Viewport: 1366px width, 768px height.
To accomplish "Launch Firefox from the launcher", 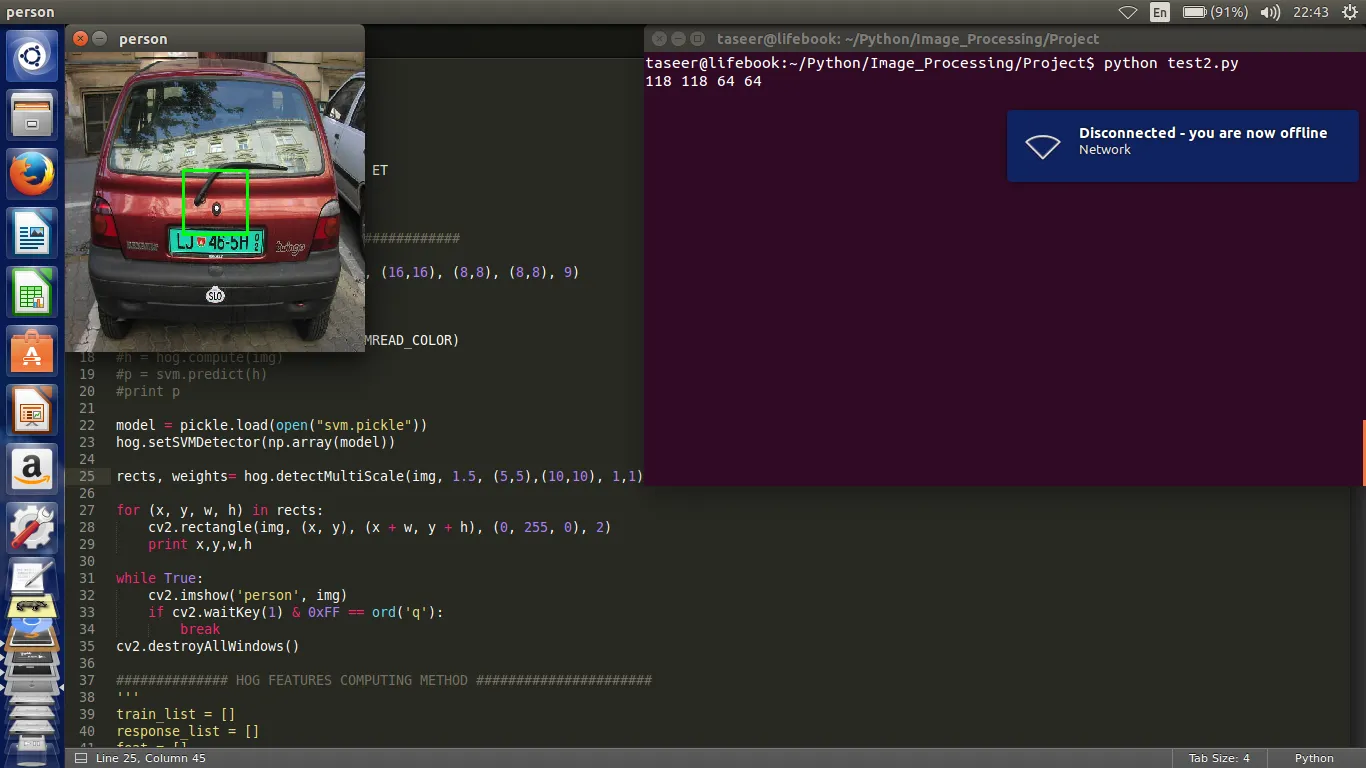I will 32,174.
